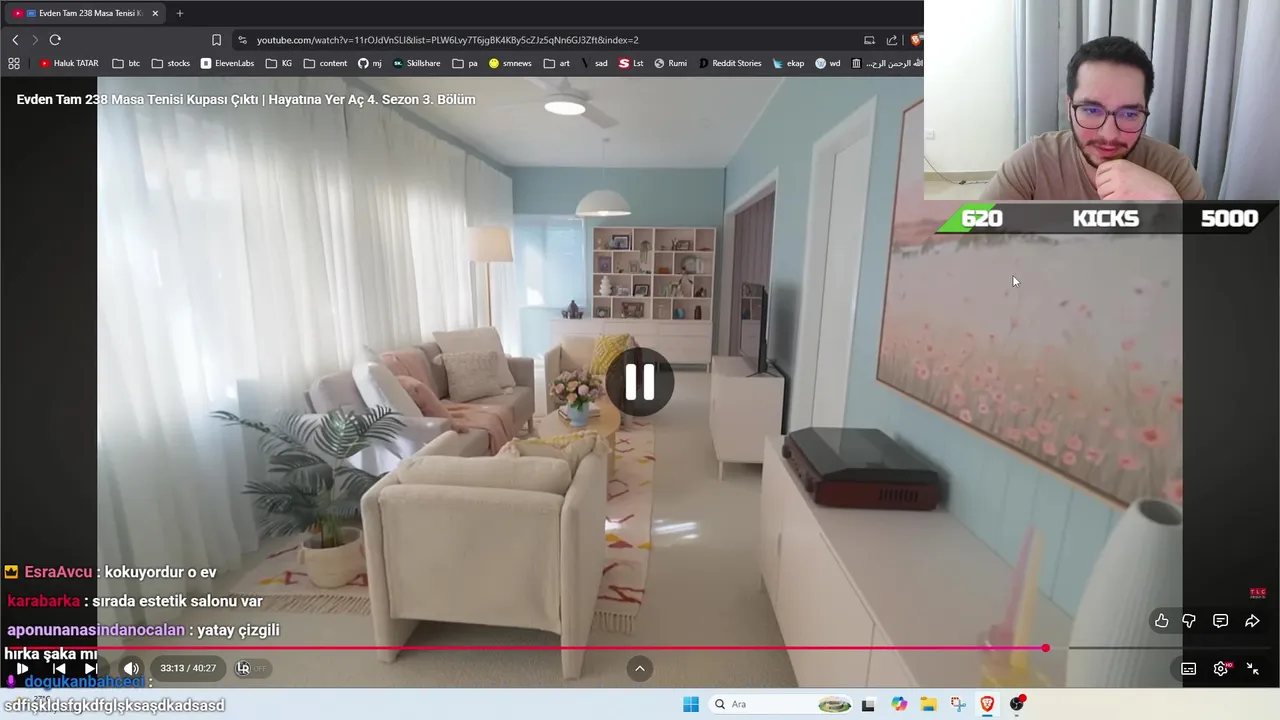Open the sad bookmark
This screenshot has width=1280, height=720.
[x=594, y=63]
